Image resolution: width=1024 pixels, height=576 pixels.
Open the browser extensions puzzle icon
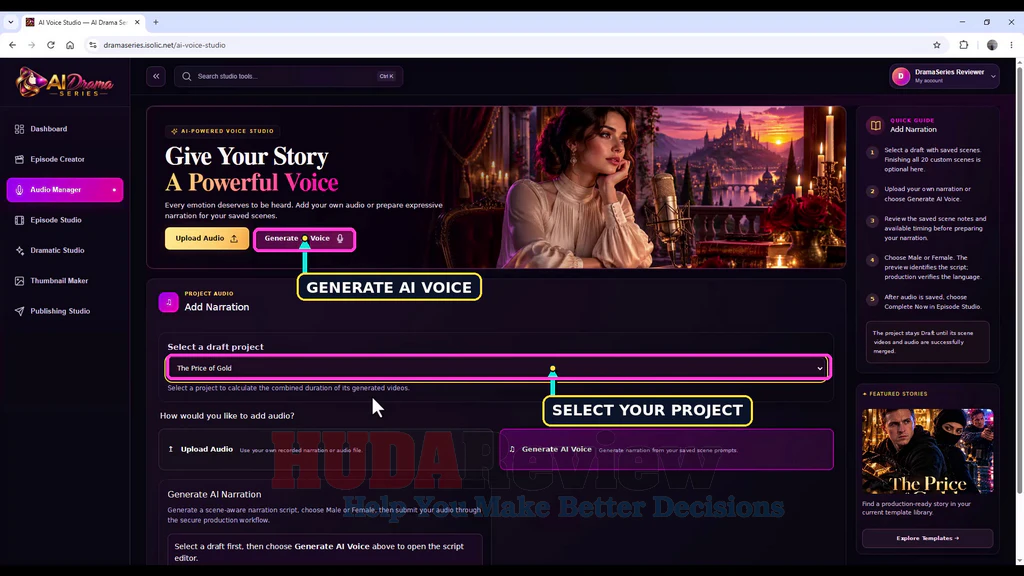coord(964,45)
